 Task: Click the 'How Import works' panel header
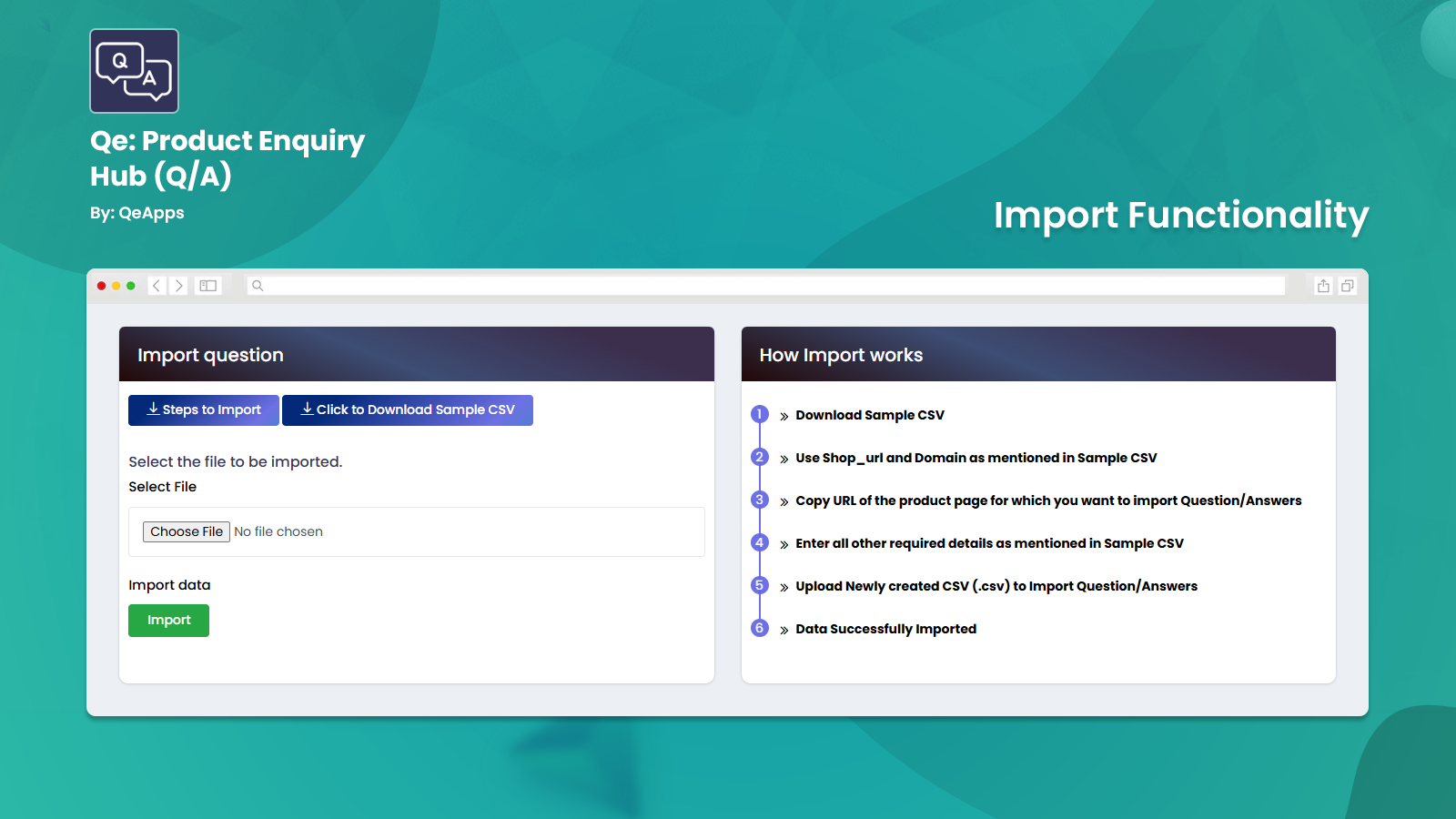1038,354
